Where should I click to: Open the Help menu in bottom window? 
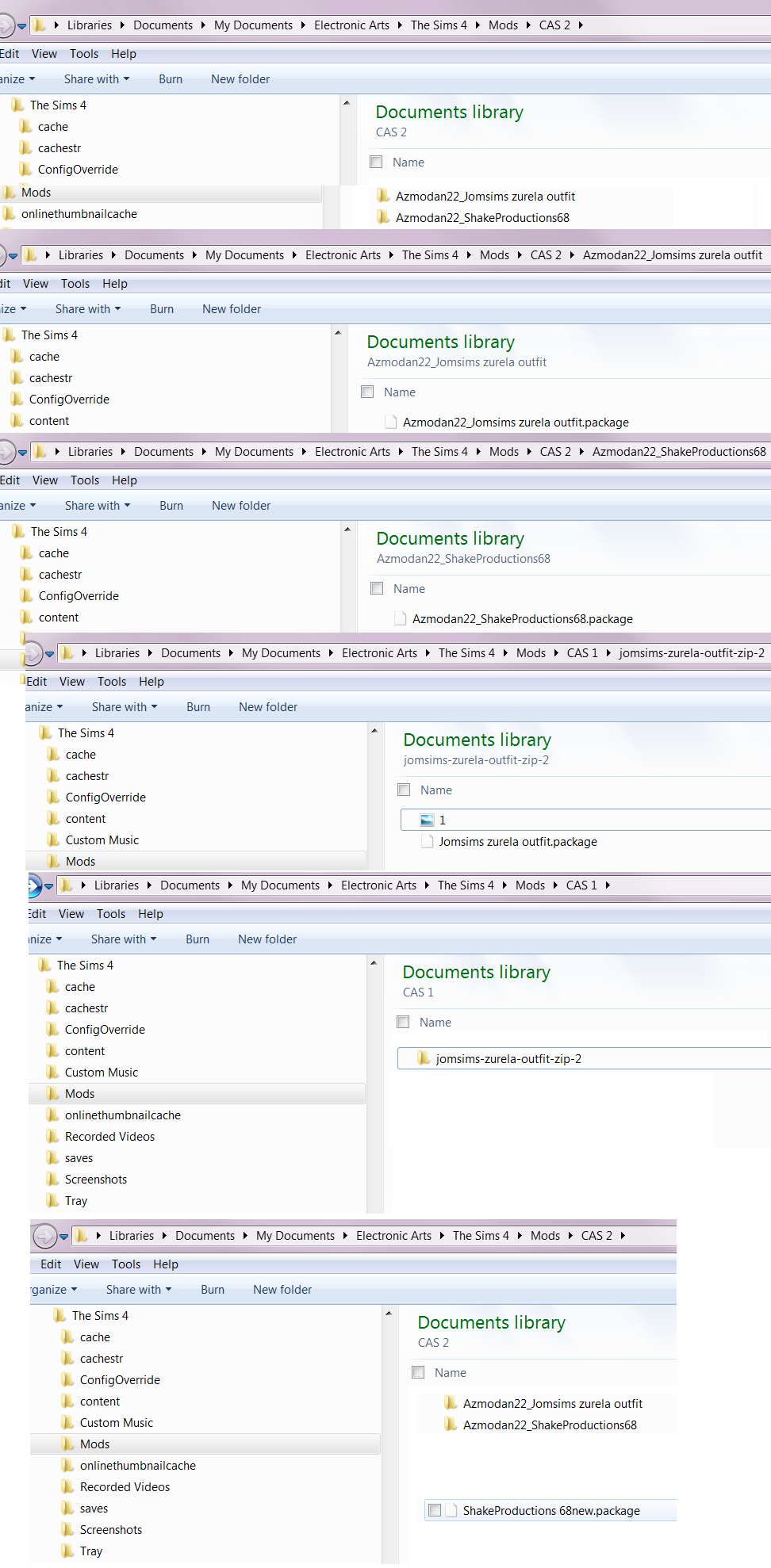click(166, 1264)
